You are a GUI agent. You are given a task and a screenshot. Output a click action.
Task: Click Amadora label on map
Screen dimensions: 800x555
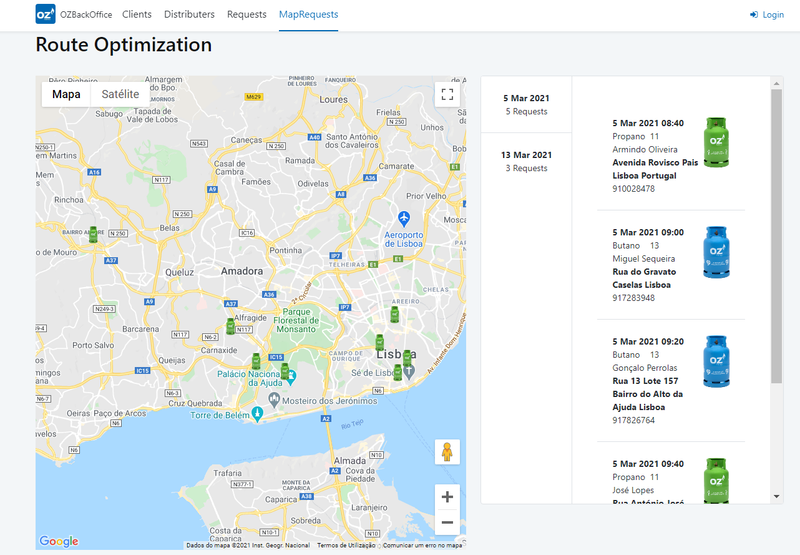point(242,271)
